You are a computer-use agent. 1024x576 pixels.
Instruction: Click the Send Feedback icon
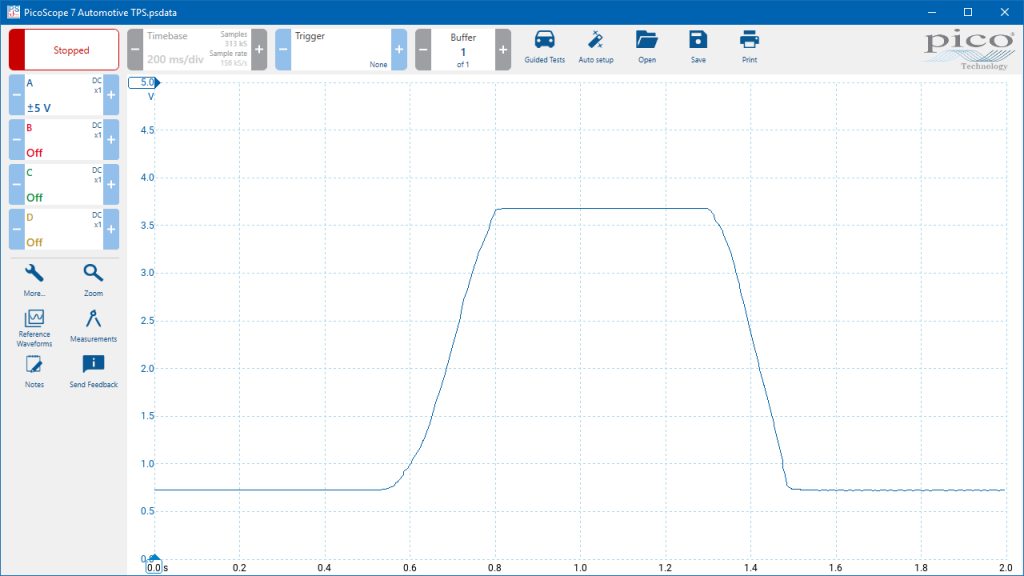pyautogui.click(x=93, y=372)
